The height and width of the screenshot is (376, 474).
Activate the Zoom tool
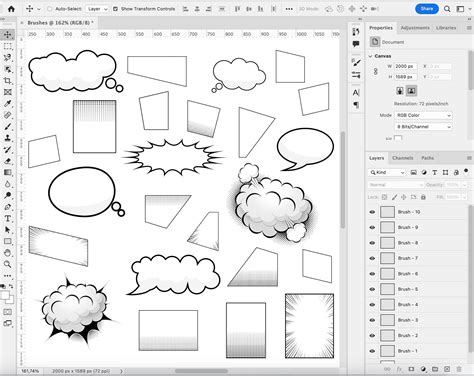tap(7, 264)
